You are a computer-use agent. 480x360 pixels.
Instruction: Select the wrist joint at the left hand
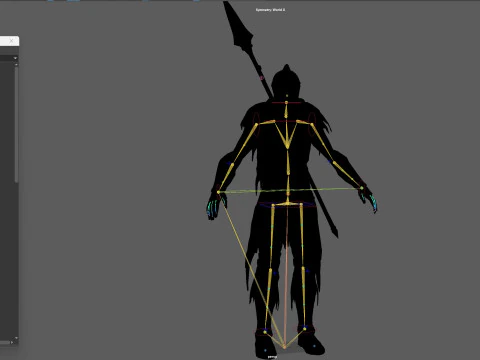pos(219,192)
